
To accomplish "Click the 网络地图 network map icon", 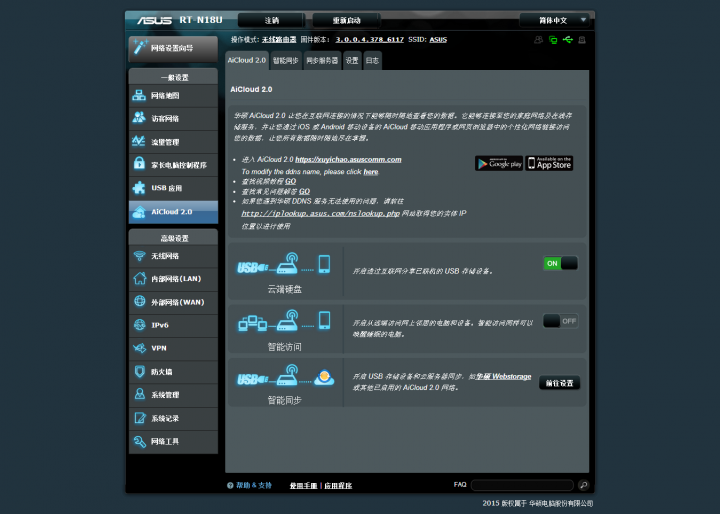I will tap(139, 96).
